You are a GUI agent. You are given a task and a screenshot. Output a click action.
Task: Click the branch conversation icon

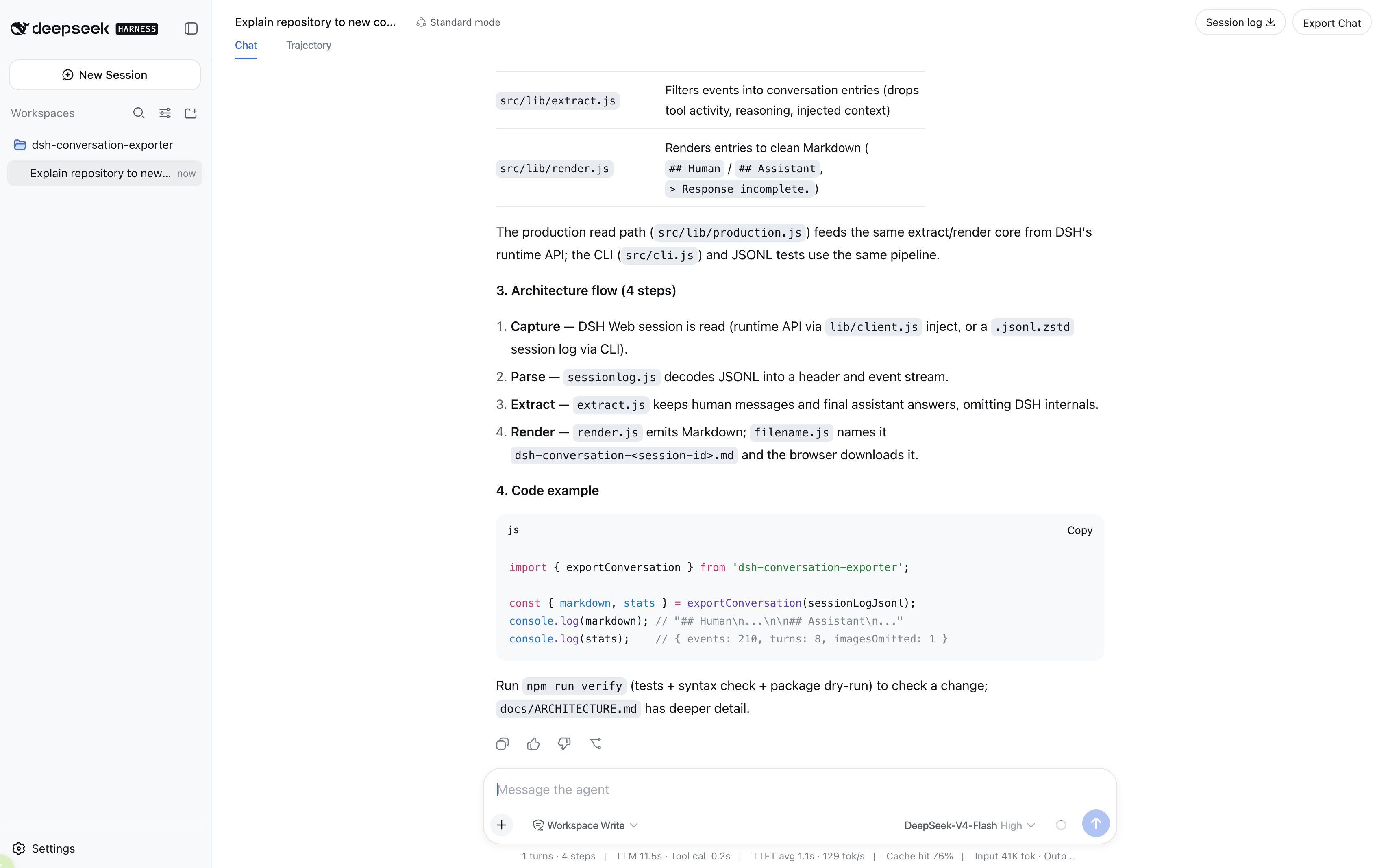coord(596,743)
